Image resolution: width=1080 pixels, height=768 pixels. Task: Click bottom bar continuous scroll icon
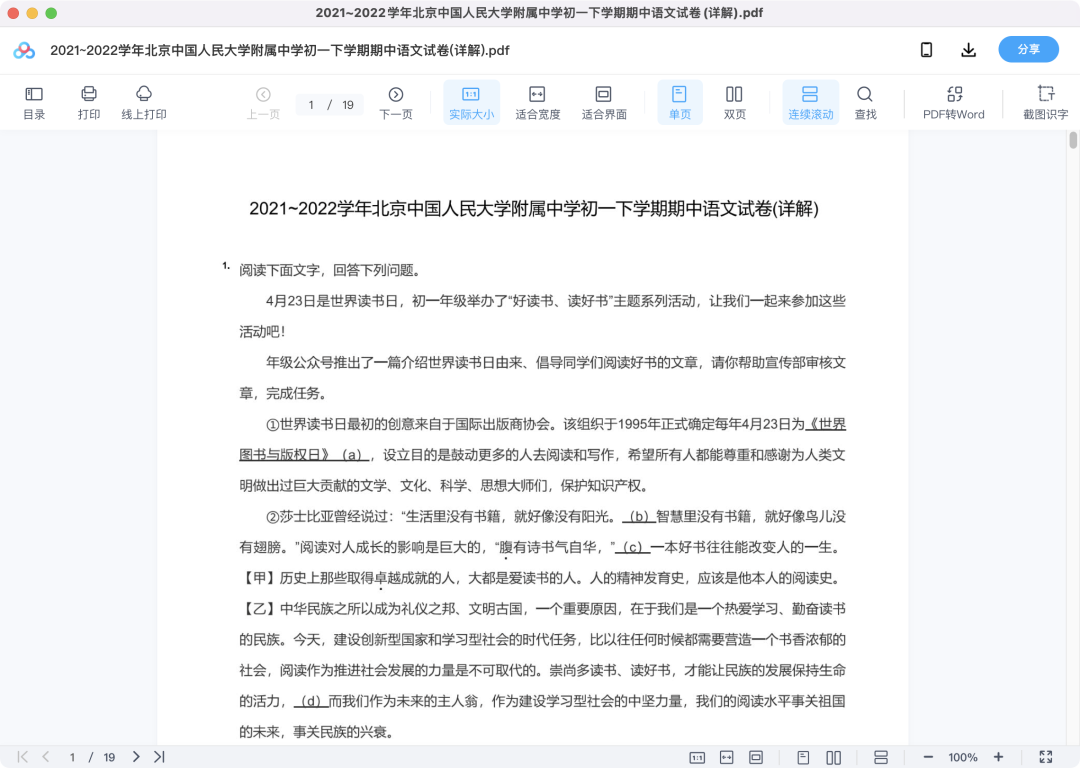coord(880,758)
